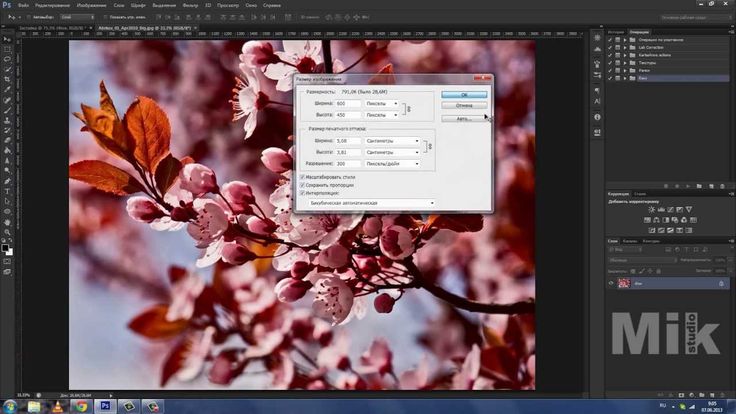Delete action trash icon in Actions panel

[x=722, y=186]
